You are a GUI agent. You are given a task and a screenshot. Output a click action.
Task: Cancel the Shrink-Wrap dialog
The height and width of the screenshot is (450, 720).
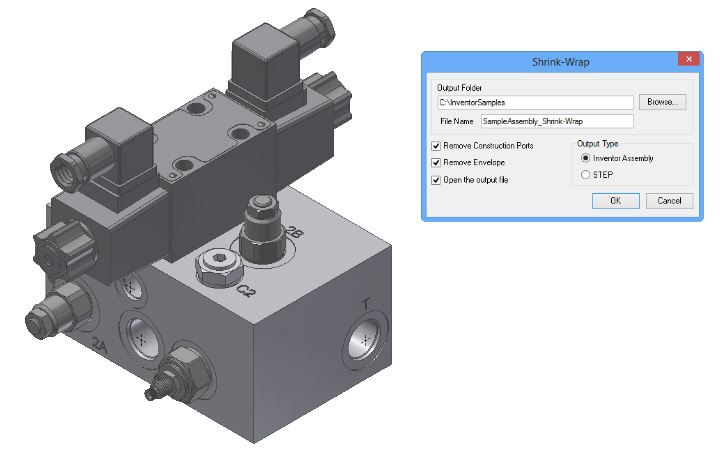[669, 201]
